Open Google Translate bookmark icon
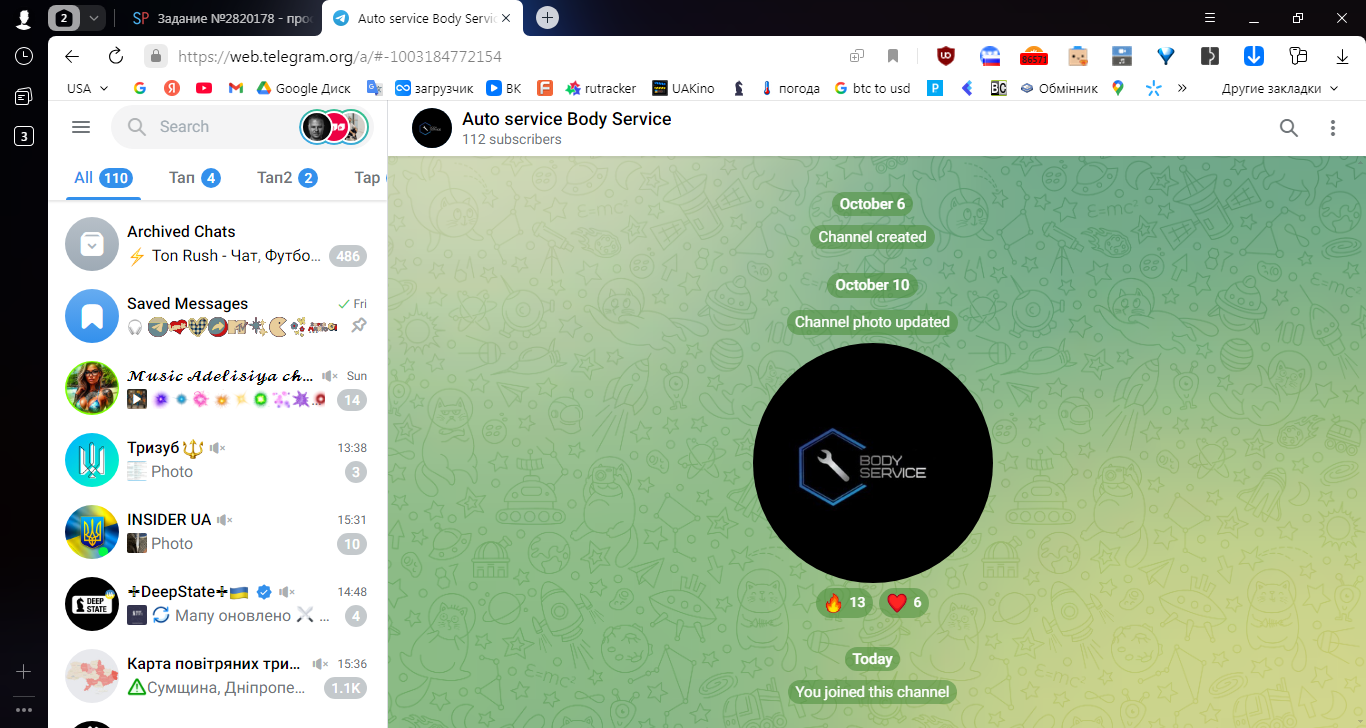 pos(374,88)
